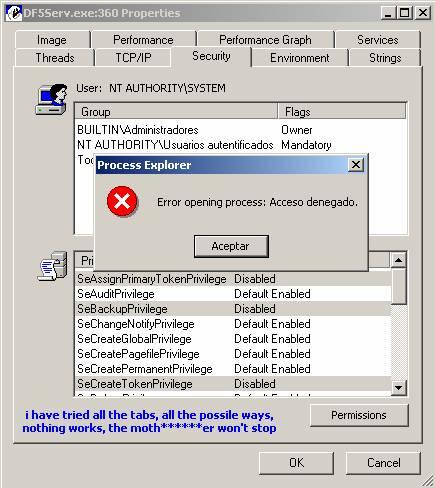This screenshot has height=488, width=435.
Task: Click the privileges server document icon
Action: point(52,266)
